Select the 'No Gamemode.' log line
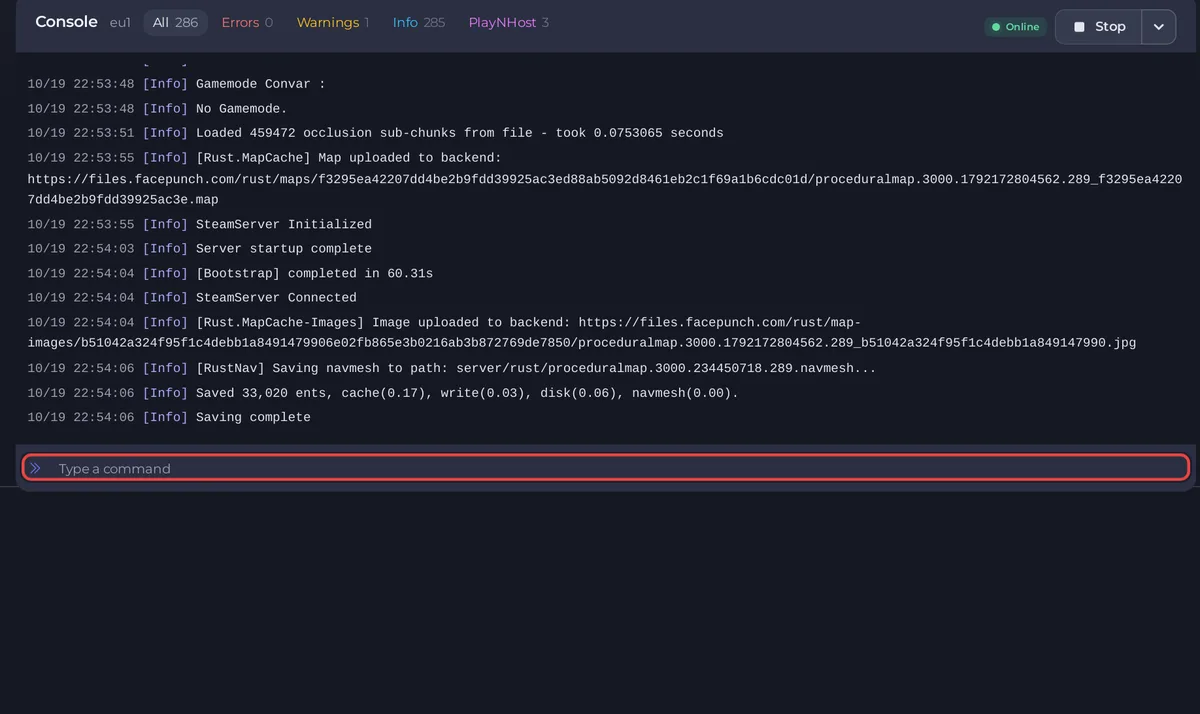Screen dimensions: 1200x714 157,109
